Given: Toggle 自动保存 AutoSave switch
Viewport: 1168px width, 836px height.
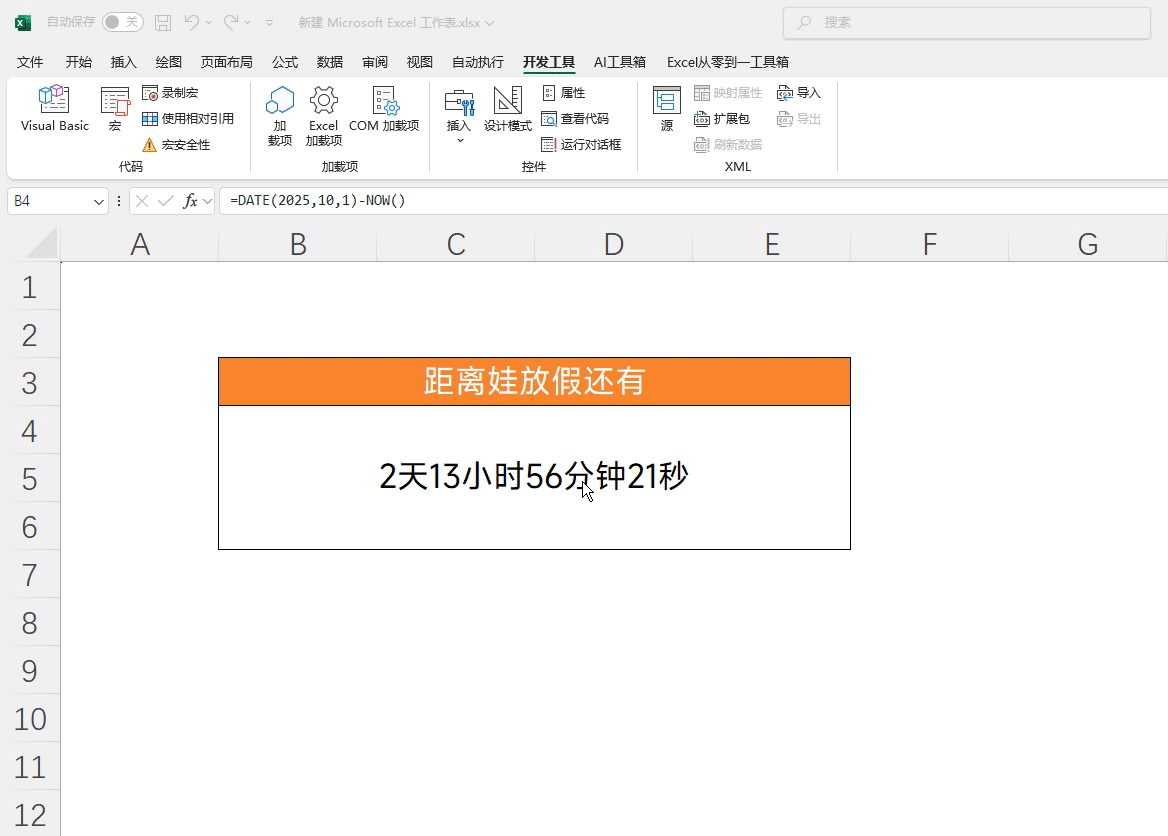Looking at the screenshot, I should point(123,22).
